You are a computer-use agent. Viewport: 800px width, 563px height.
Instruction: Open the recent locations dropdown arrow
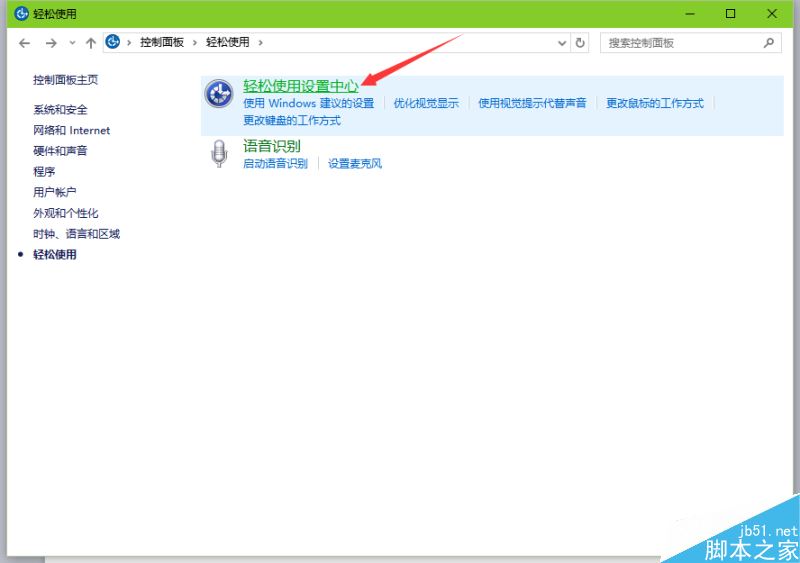click(71, 43)
